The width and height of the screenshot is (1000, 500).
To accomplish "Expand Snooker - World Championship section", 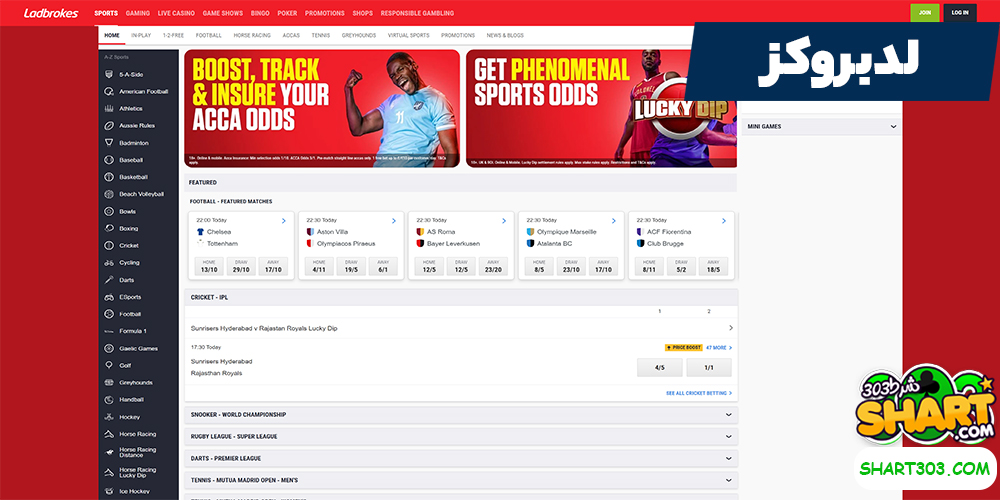I will click(461, 415).
